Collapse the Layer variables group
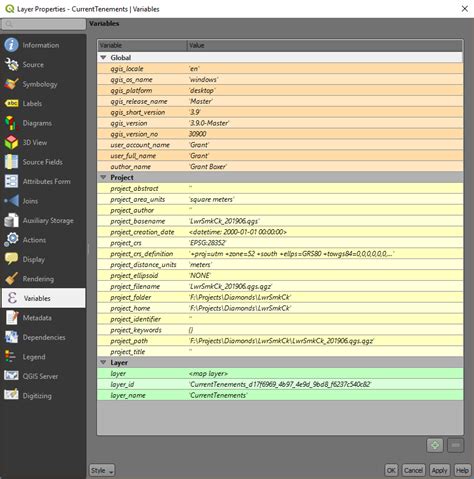The height and width of the screenshot is (479, 474). coord(103,362)
